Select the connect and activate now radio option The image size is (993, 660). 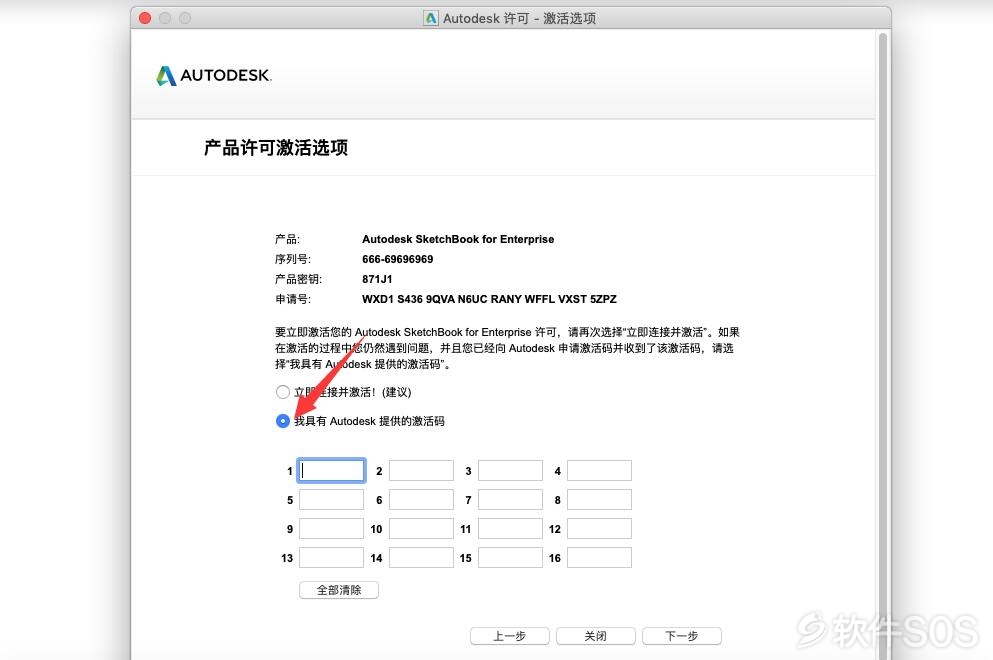282,392
